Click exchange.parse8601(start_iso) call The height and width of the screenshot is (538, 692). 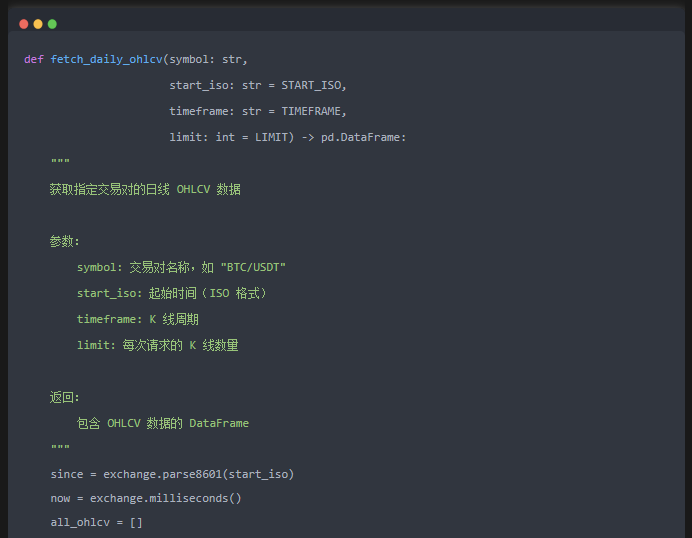point(199,474)
